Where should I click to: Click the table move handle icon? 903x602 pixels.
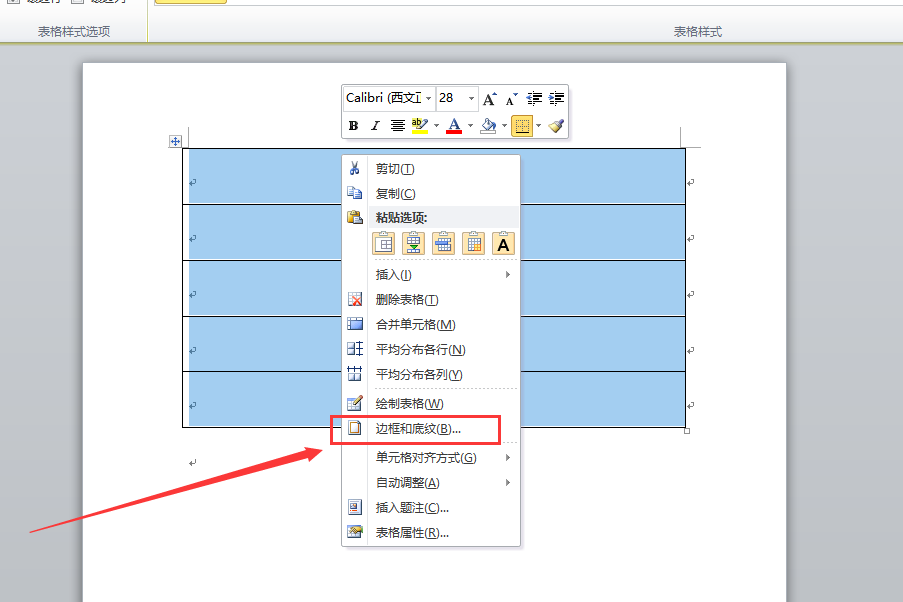175,141
